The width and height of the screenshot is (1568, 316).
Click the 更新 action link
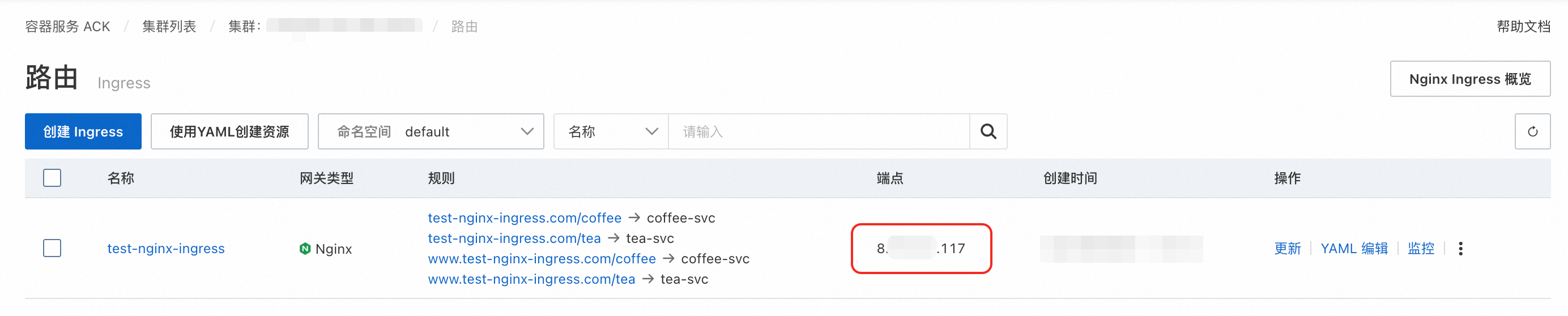(x=1288, y=249)
